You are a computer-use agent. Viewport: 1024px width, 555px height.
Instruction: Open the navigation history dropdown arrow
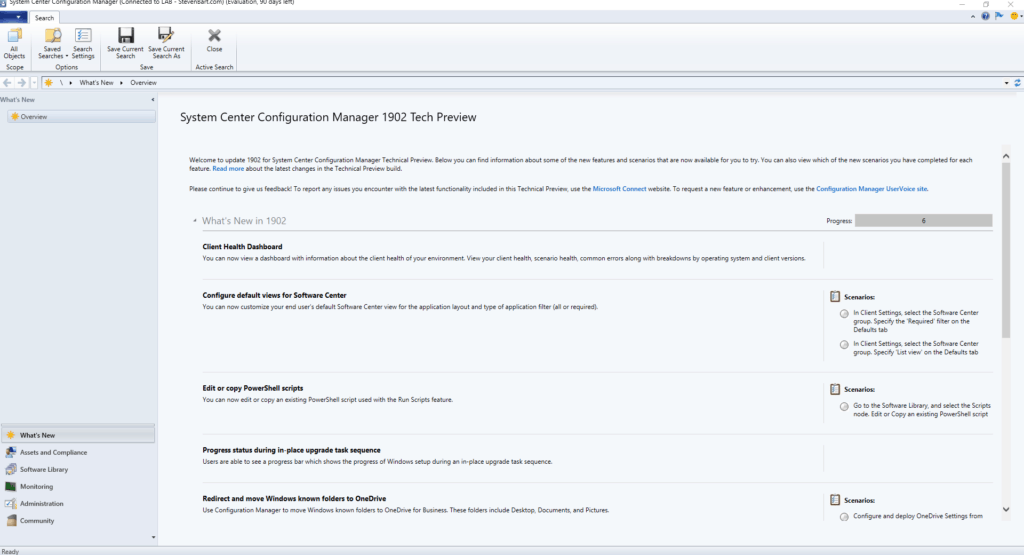point(34,83)
